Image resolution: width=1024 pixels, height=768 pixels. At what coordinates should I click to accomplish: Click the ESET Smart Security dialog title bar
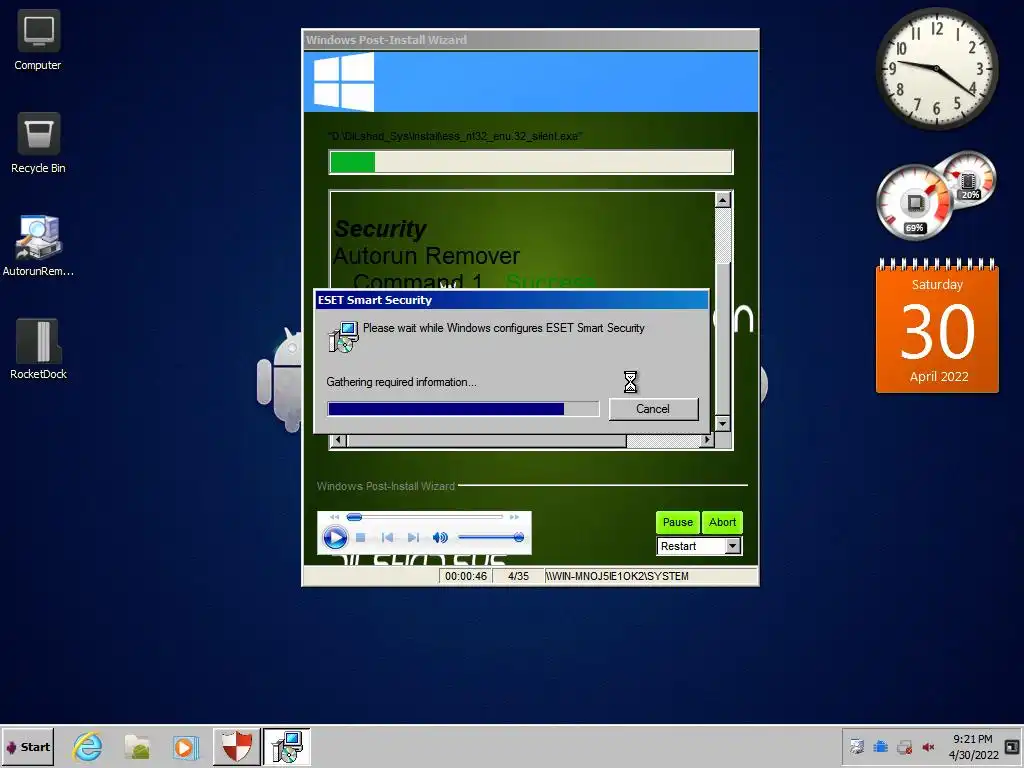click(x=511, y=300)
